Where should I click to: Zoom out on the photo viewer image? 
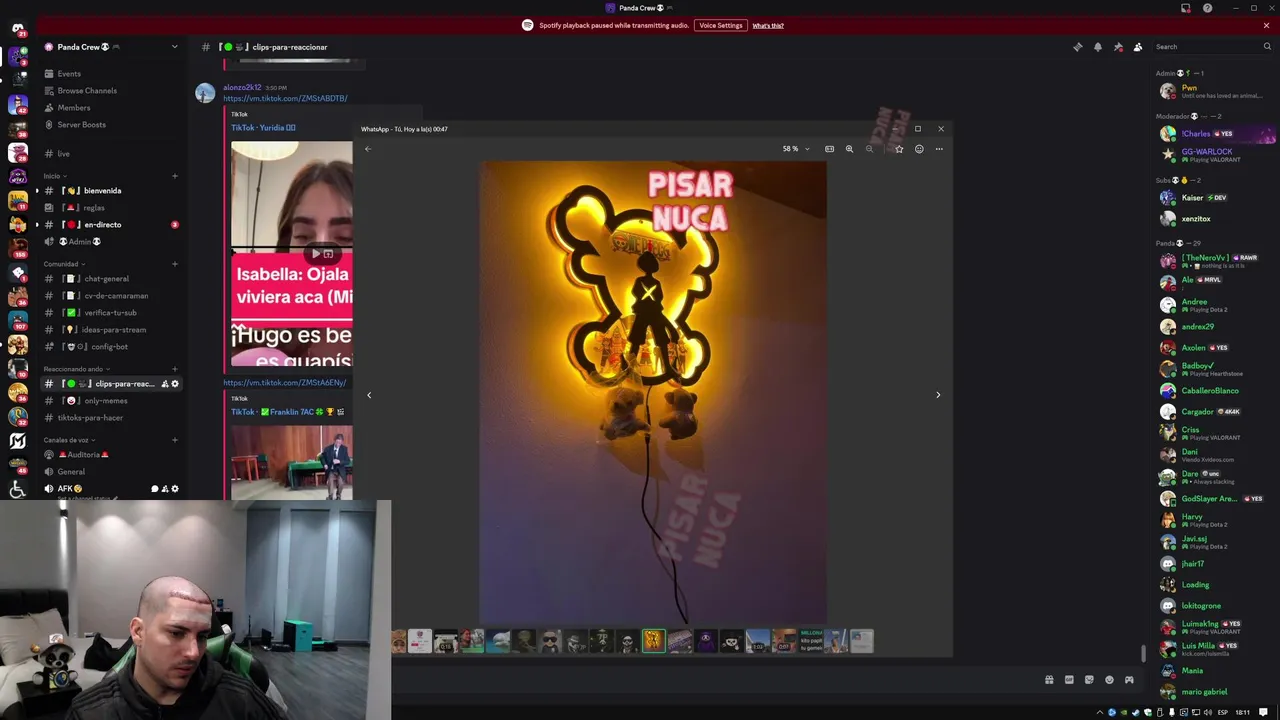tap(869, 149)
